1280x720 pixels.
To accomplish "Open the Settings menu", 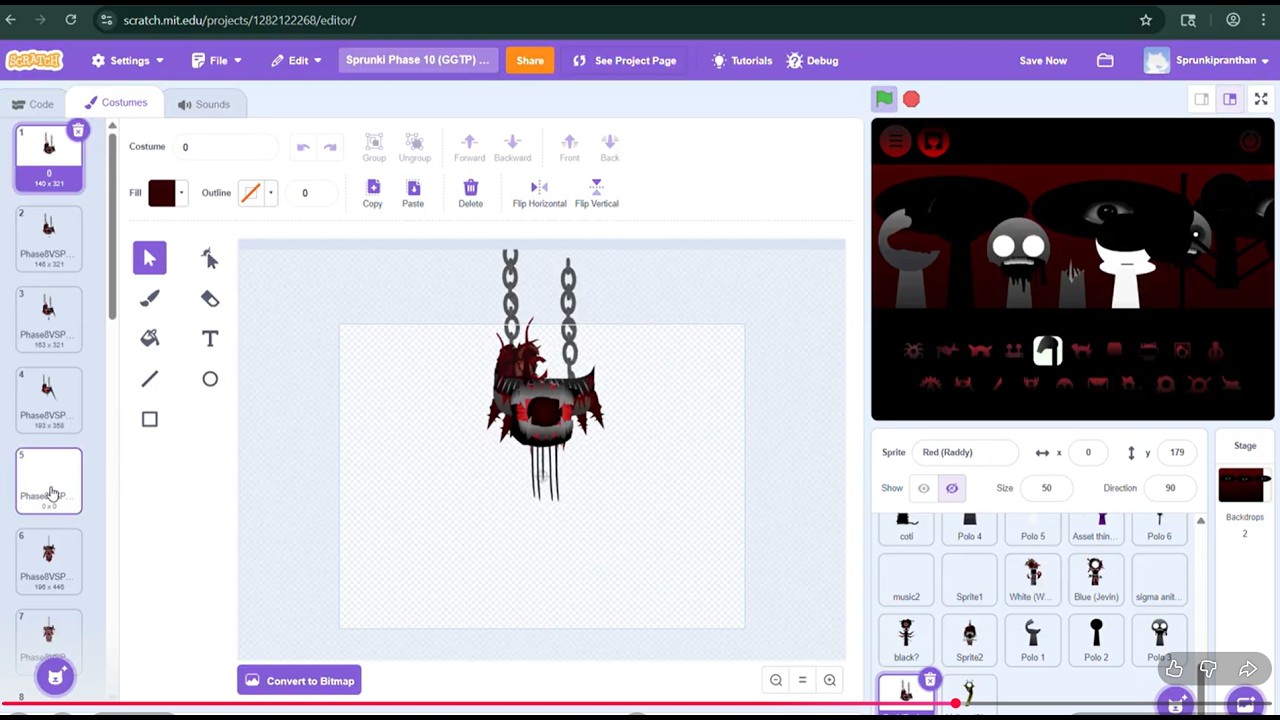I will pyautogui.click(x=128, y=60).
